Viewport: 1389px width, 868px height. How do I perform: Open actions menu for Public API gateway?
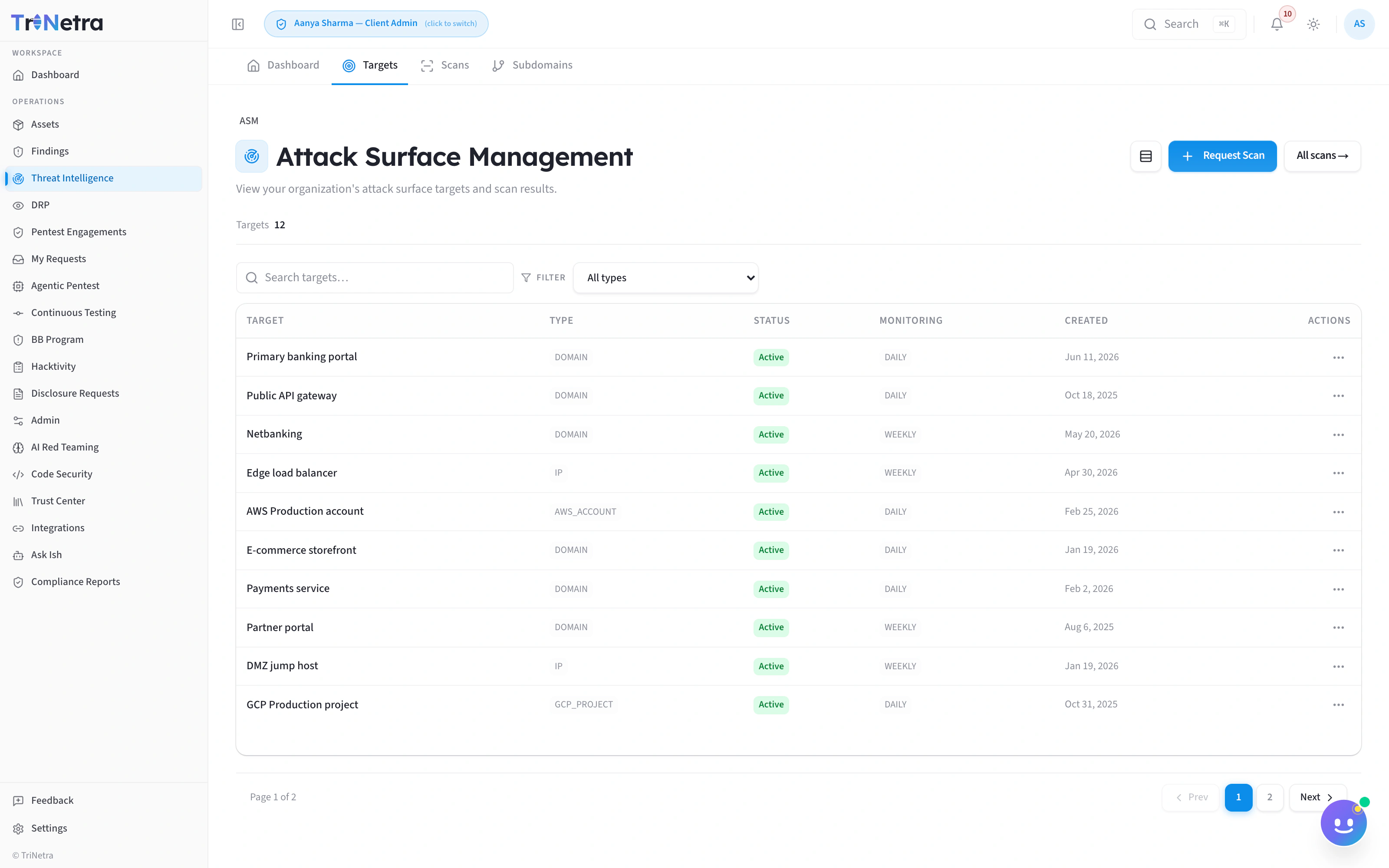pos(1339,396)
